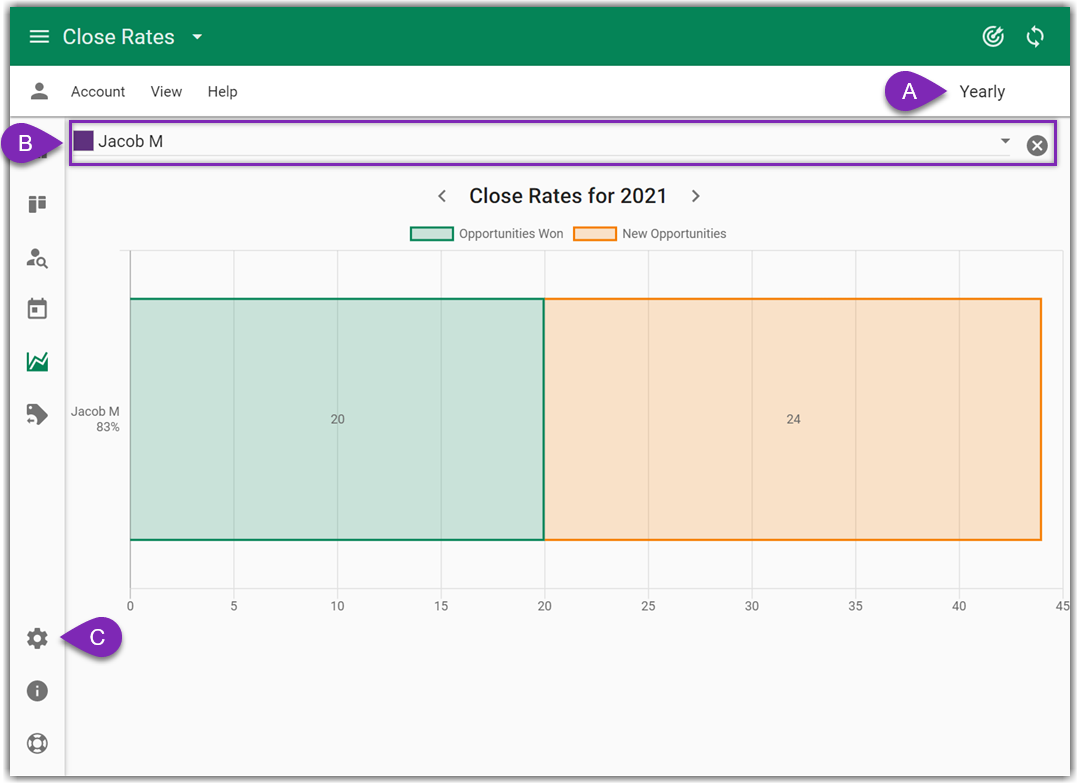Toggle New Opportunities legend item
Screen dimensions: 1078x784
click(650, 234)
